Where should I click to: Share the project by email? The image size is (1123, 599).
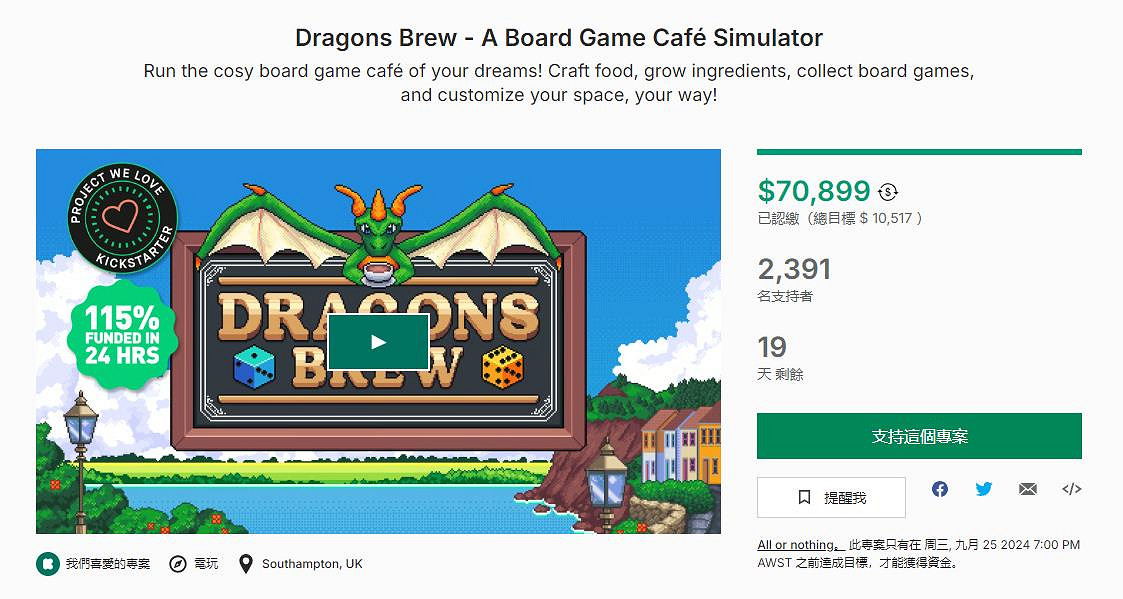click(x=1028, y=489)
